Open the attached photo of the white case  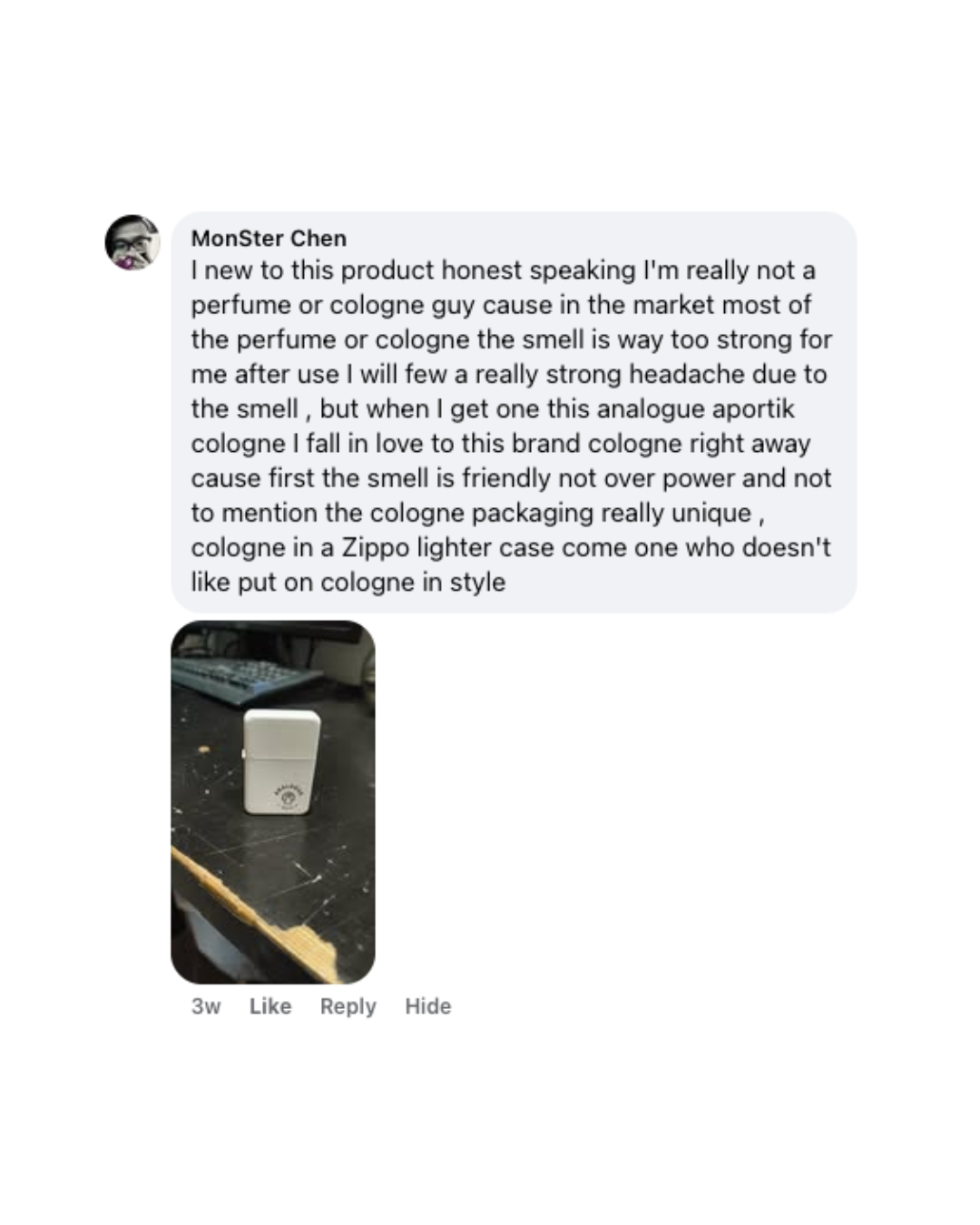click(x=273, y=802)
